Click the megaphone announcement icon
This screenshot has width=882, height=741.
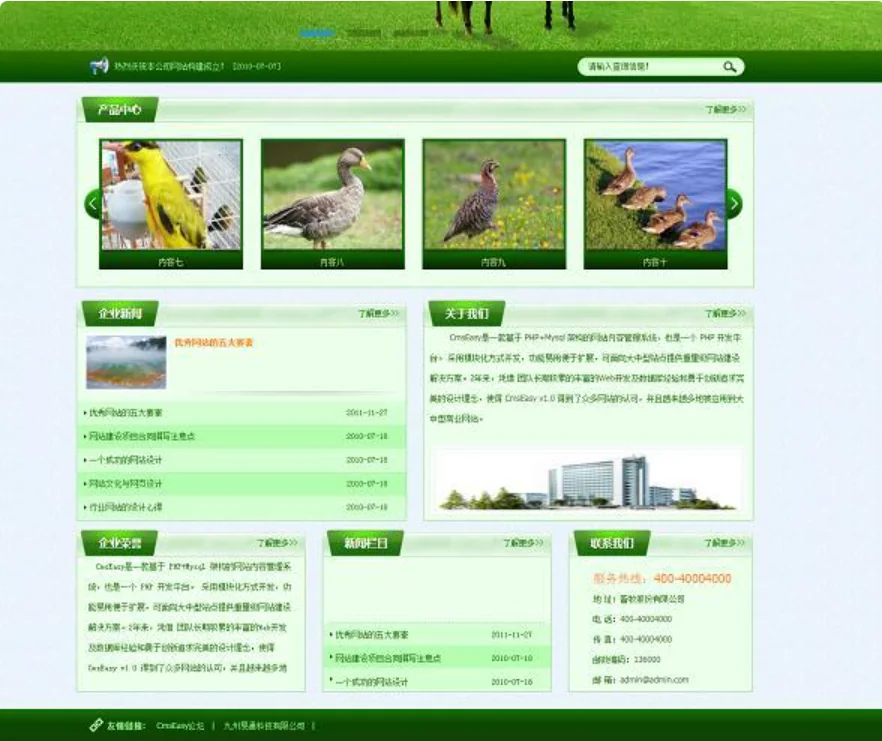point(98,67)
